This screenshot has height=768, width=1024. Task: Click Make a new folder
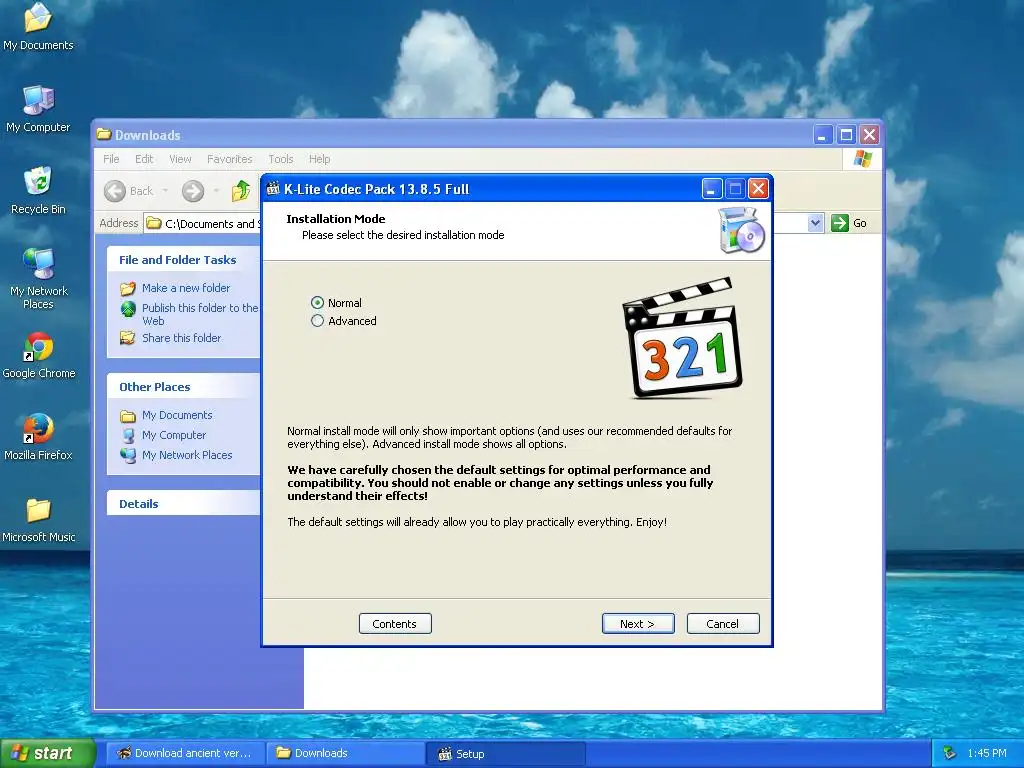pyautogui.click(x=186, y=288)
